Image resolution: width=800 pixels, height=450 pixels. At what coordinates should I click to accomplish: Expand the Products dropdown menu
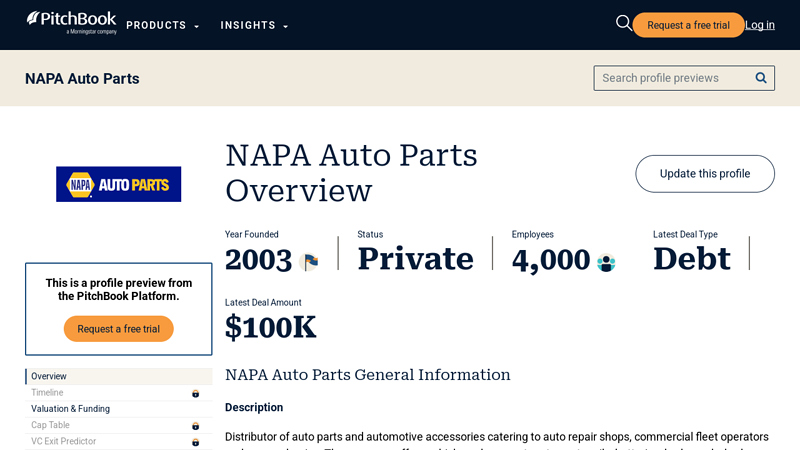pos(162,26)
